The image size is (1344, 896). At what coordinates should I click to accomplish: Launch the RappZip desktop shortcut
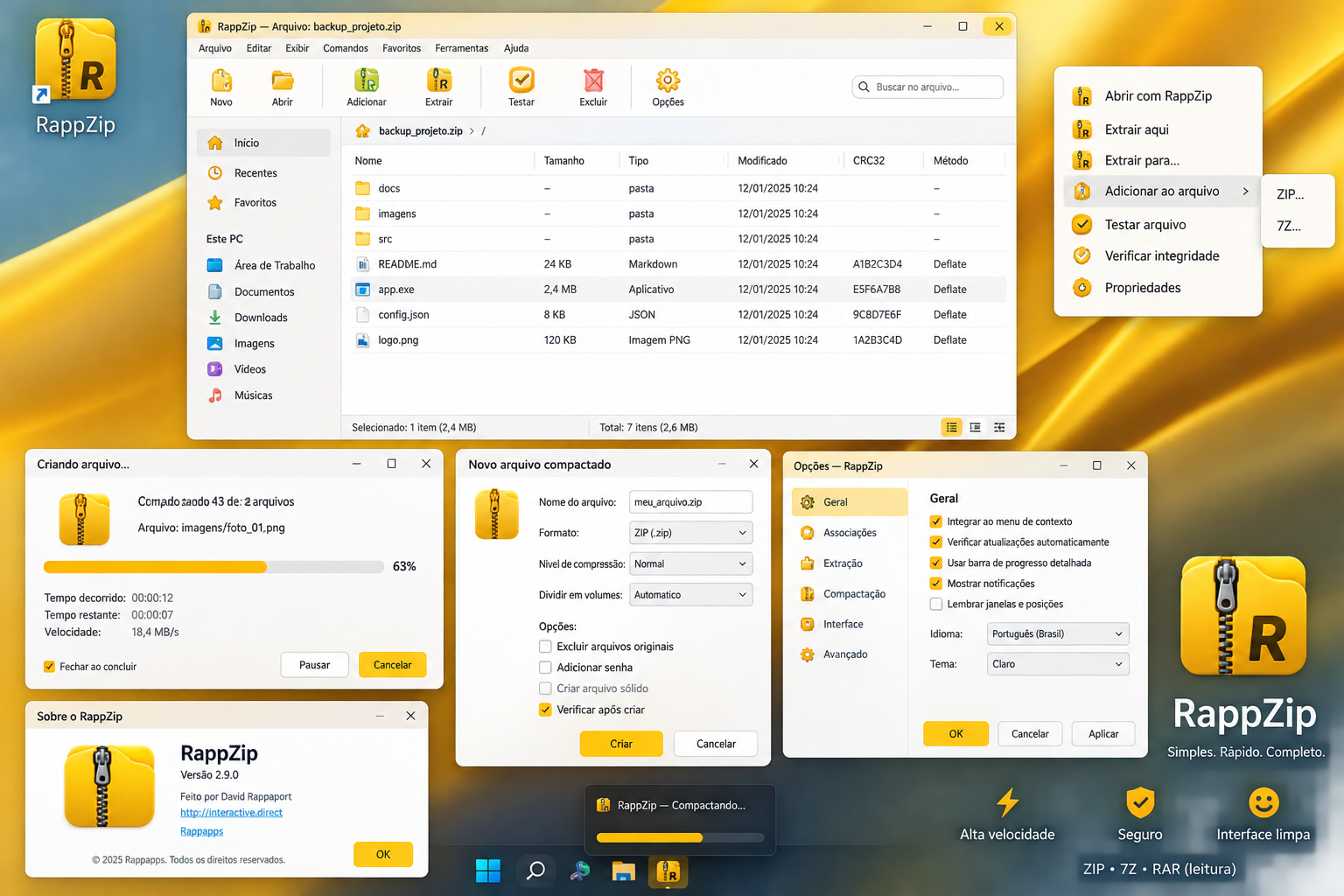75,78
